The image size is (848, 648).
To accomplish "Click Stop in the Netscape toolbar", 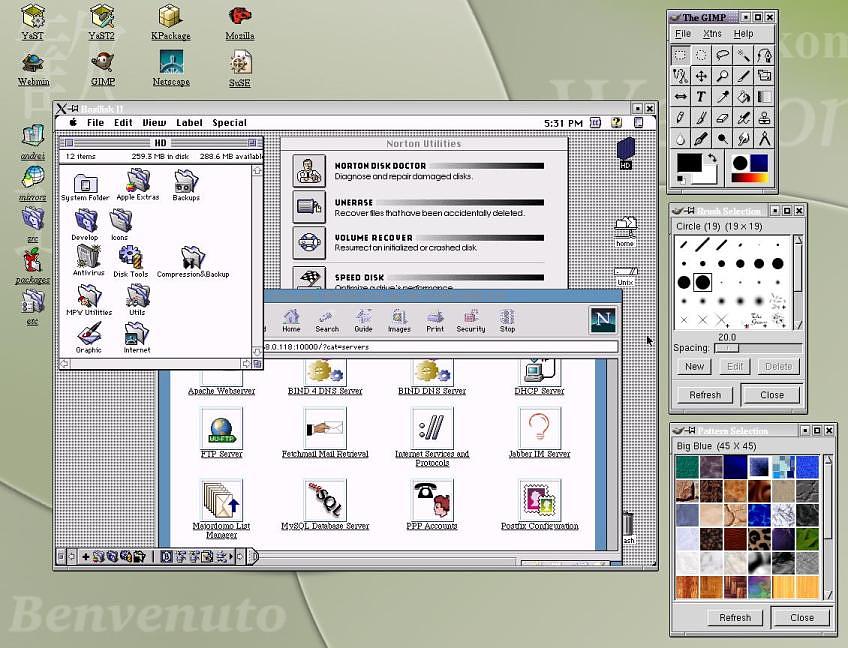I will (507, 321).
